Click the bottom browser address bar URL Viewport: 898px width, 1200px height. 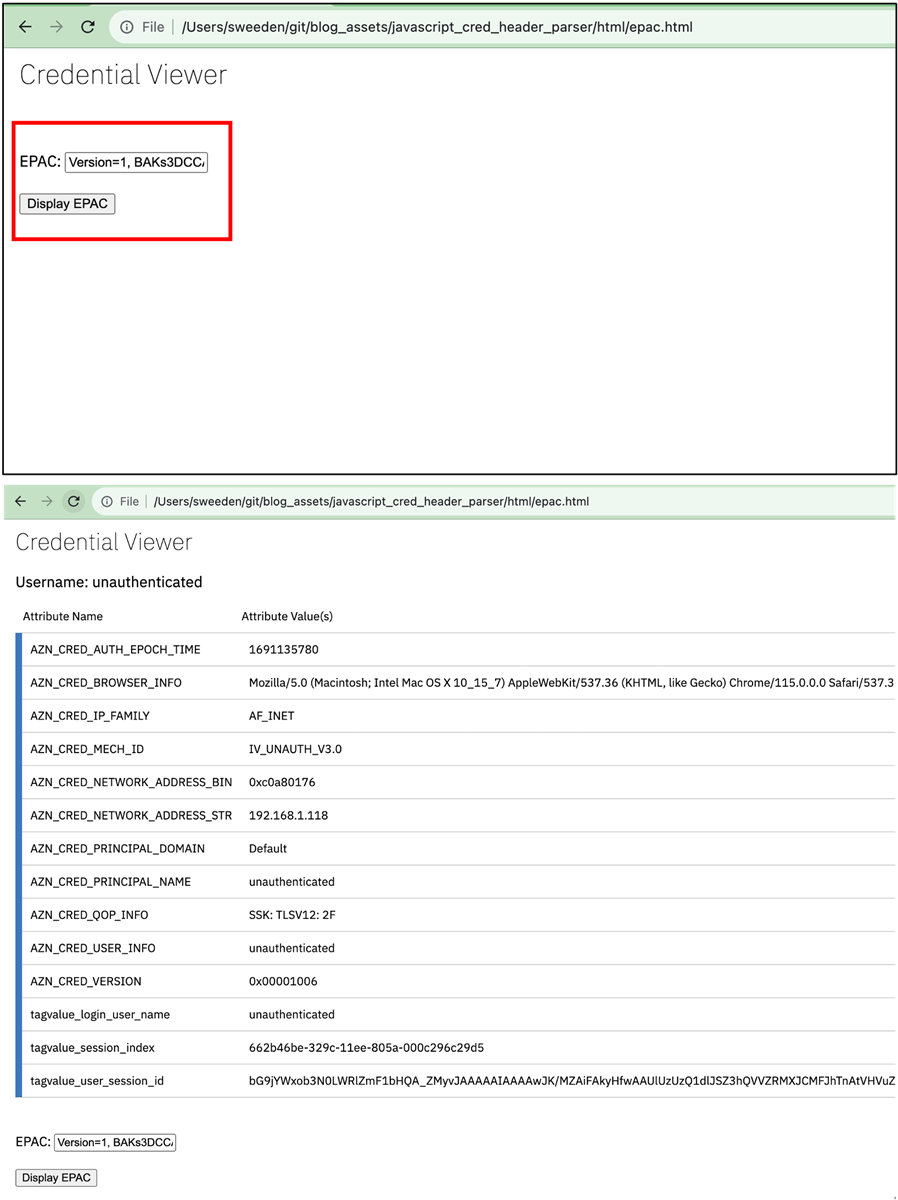(x=372, y=501)
